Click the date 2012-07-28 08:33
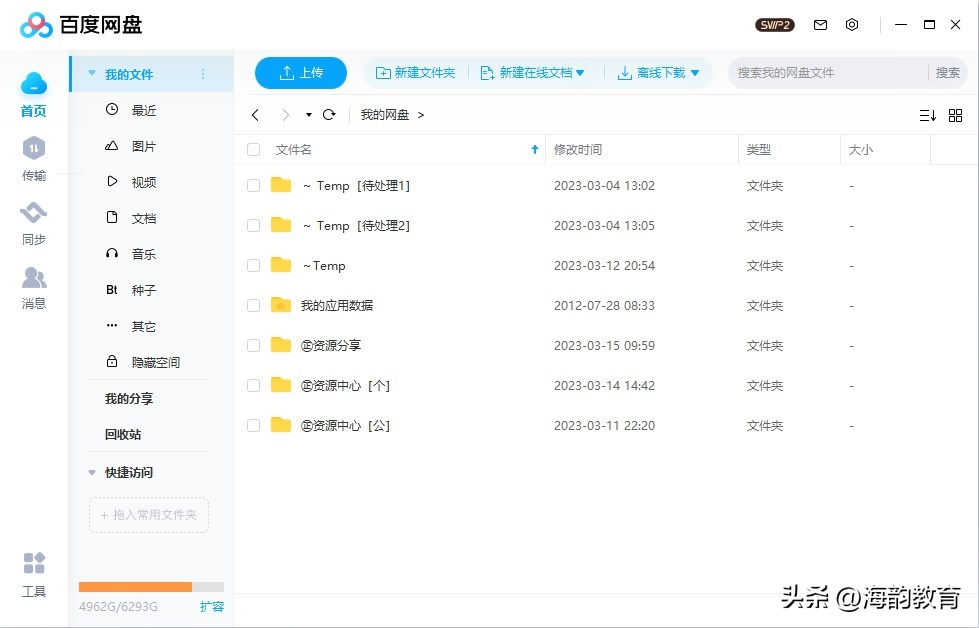The image size is (979, 628). (x=604, y=306)
